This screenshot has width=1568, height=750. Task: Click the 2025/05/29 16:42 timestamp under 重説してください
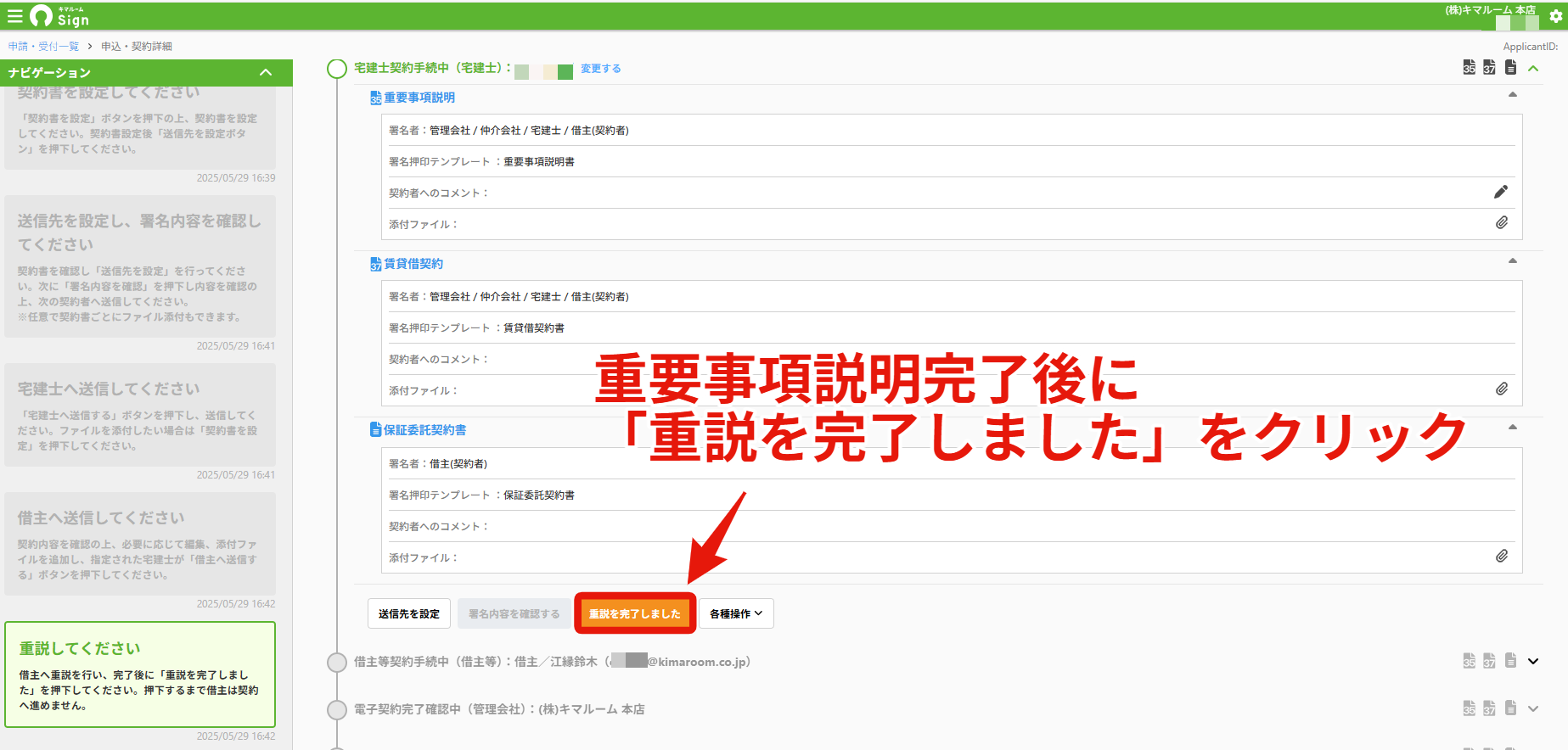click(236, 736)
